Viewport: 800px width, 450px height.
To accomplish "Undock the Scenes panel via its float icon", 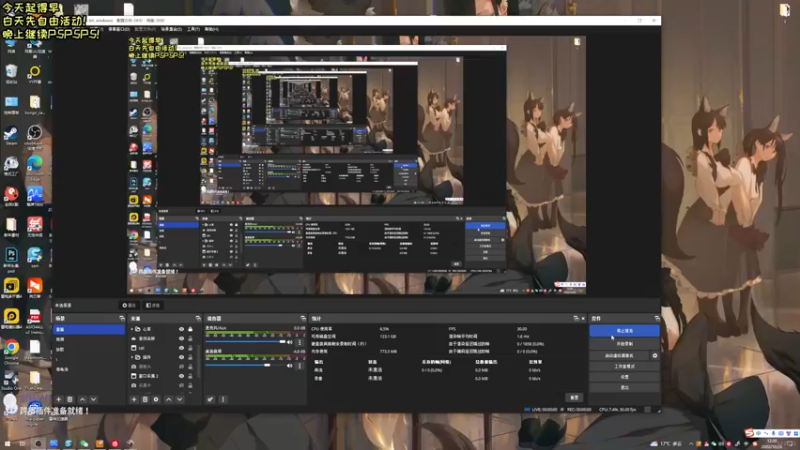I will [121, 318].
